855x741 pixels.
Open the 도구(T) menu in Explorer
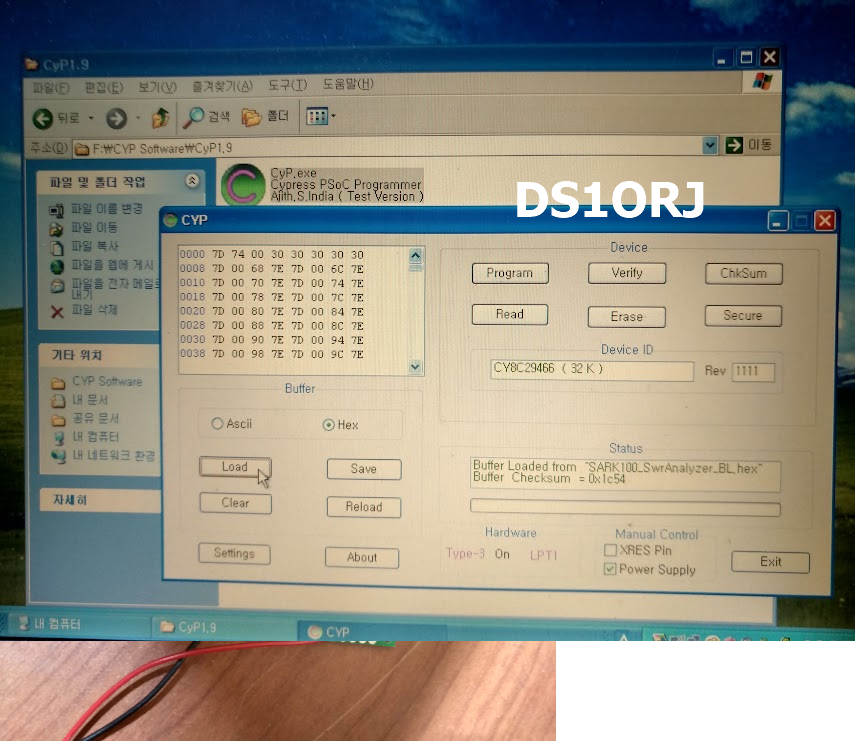click(287, 85)
